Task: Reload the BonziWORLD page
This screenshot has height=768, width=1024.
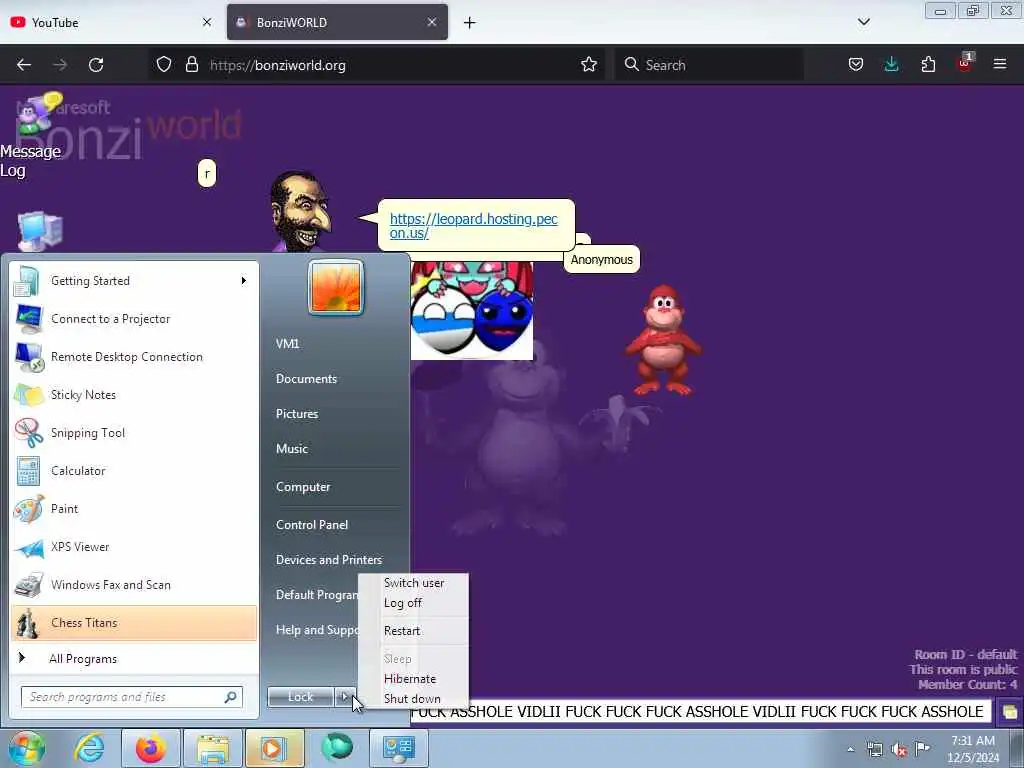Action: click(96, 65)
